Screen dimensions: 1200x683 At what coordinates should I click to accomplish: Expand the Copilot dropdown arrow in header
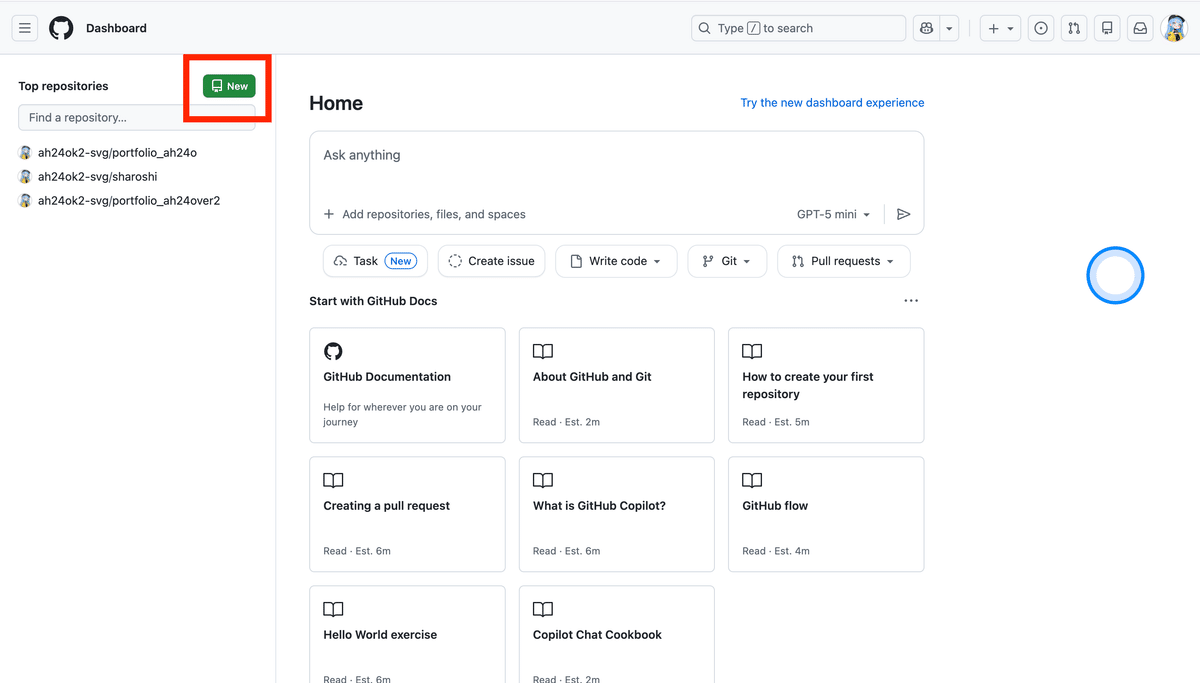pos(950,28)
